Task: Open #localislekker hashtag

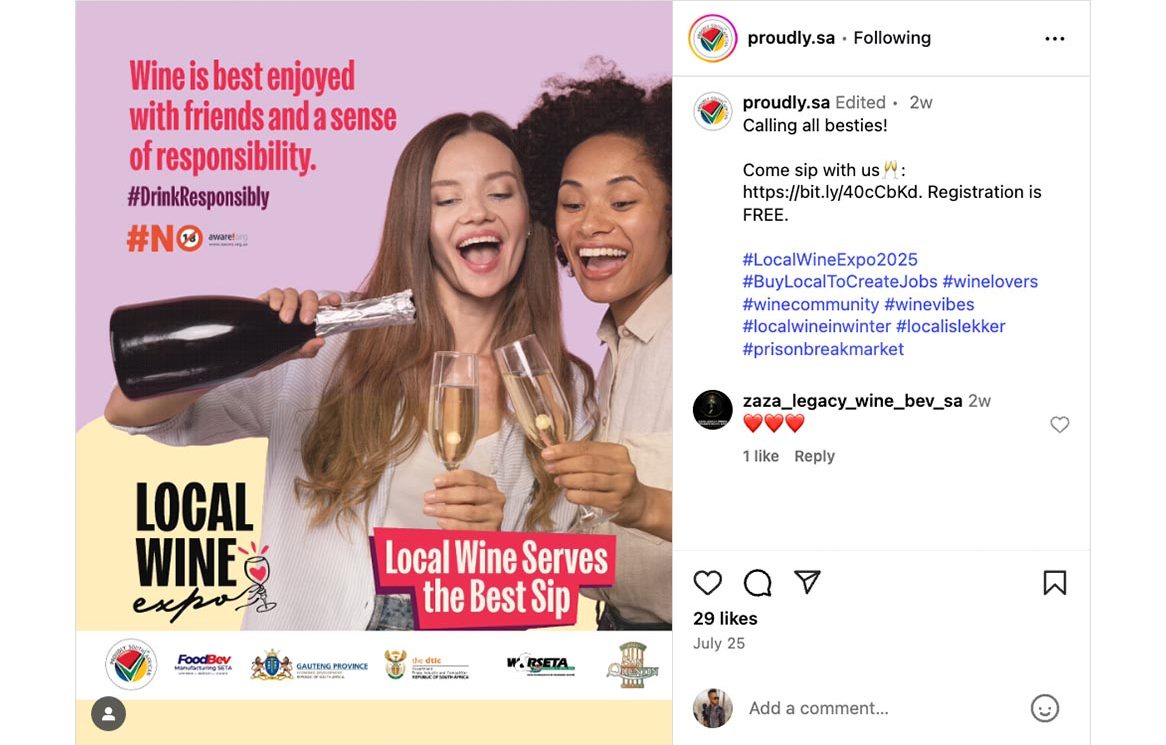Action: point(950,326)
